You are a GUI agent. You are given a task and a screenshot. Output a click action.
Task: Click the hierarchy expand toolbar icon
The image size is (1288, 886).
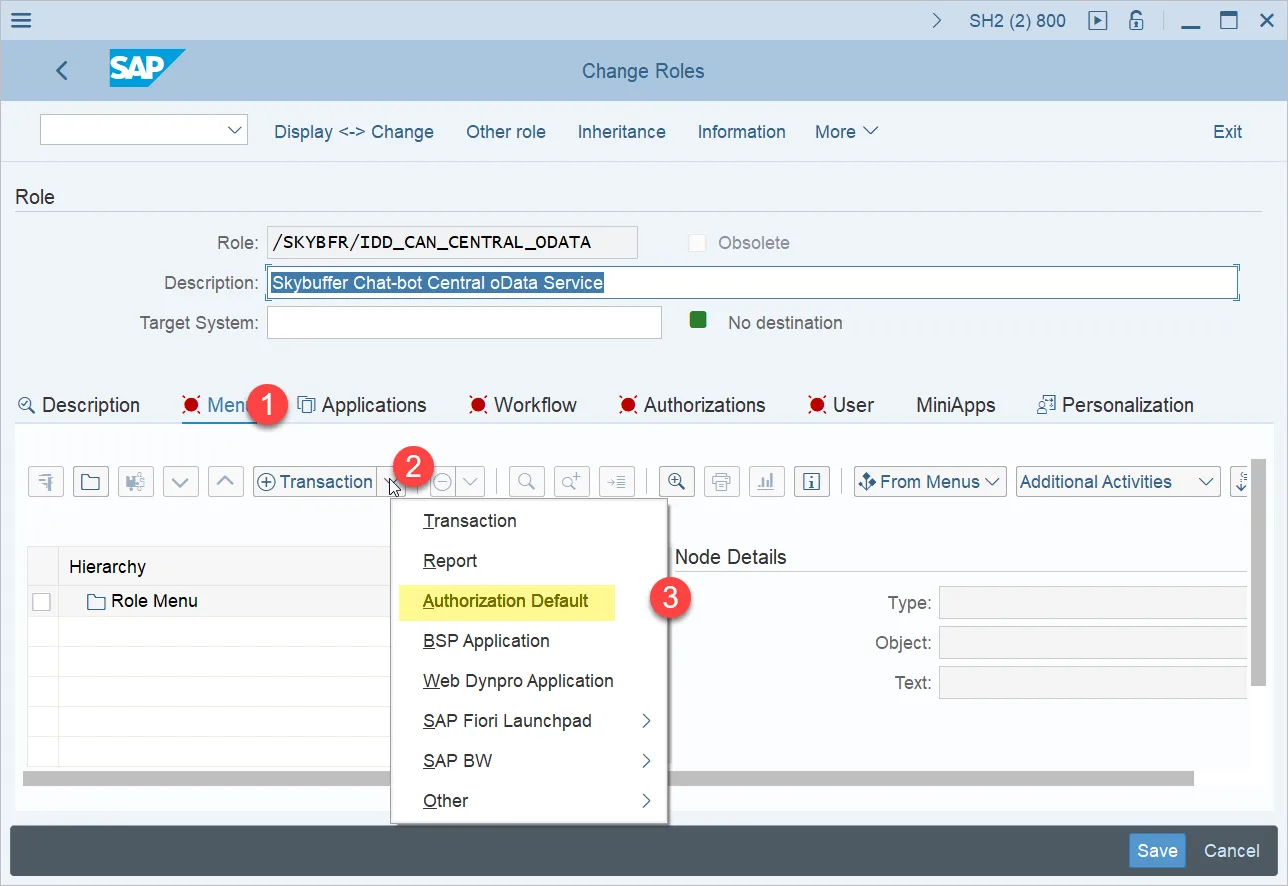tap(46, 482)
